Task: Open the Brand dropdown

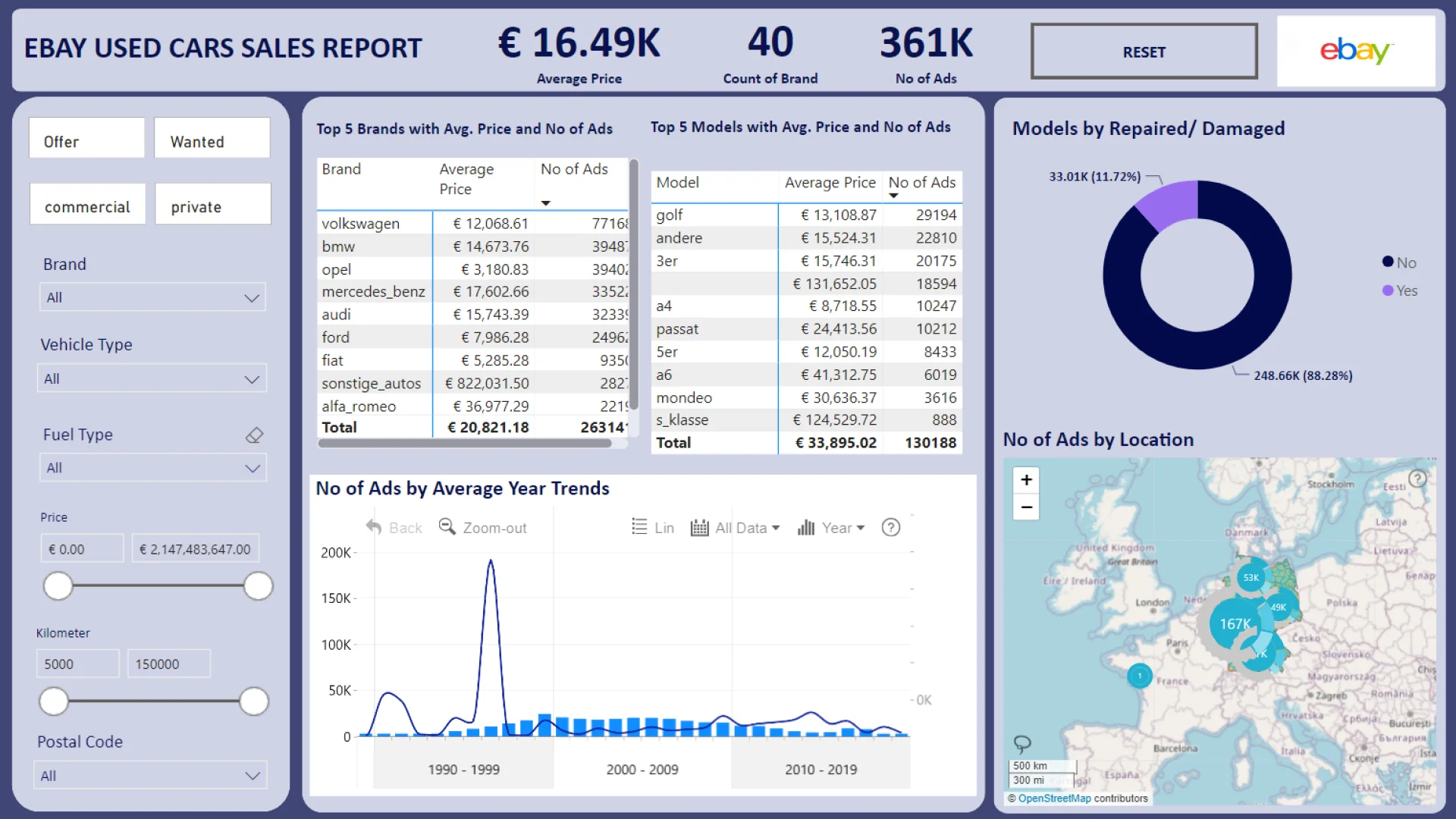Action: click(x=152, y=297)
